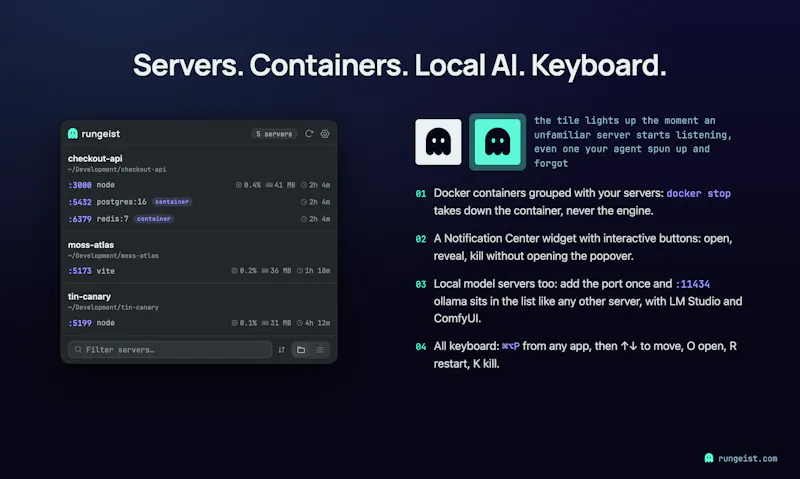Click CPU icon on vite row
This screenshot has width=800, height=479.
(x=235, y=271)
